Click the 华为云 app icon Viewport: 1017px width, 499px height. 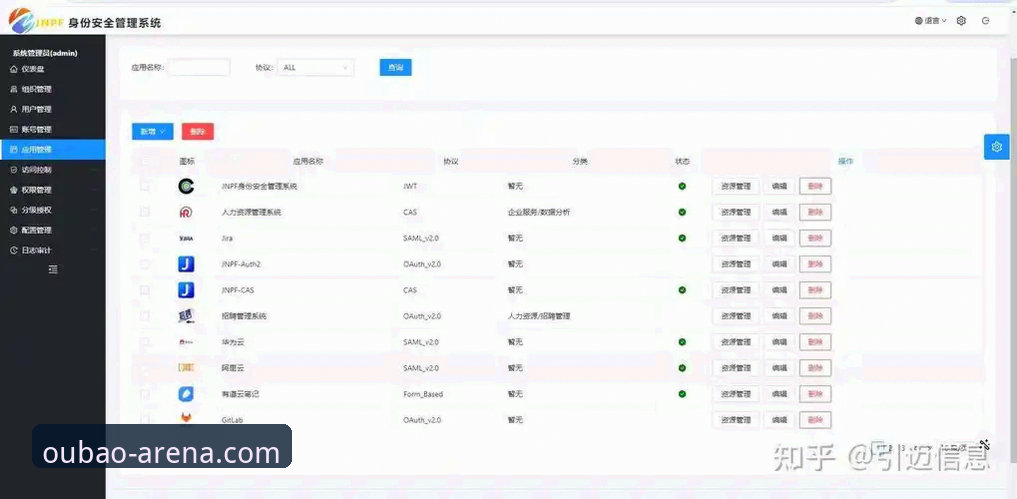(186, 342)
